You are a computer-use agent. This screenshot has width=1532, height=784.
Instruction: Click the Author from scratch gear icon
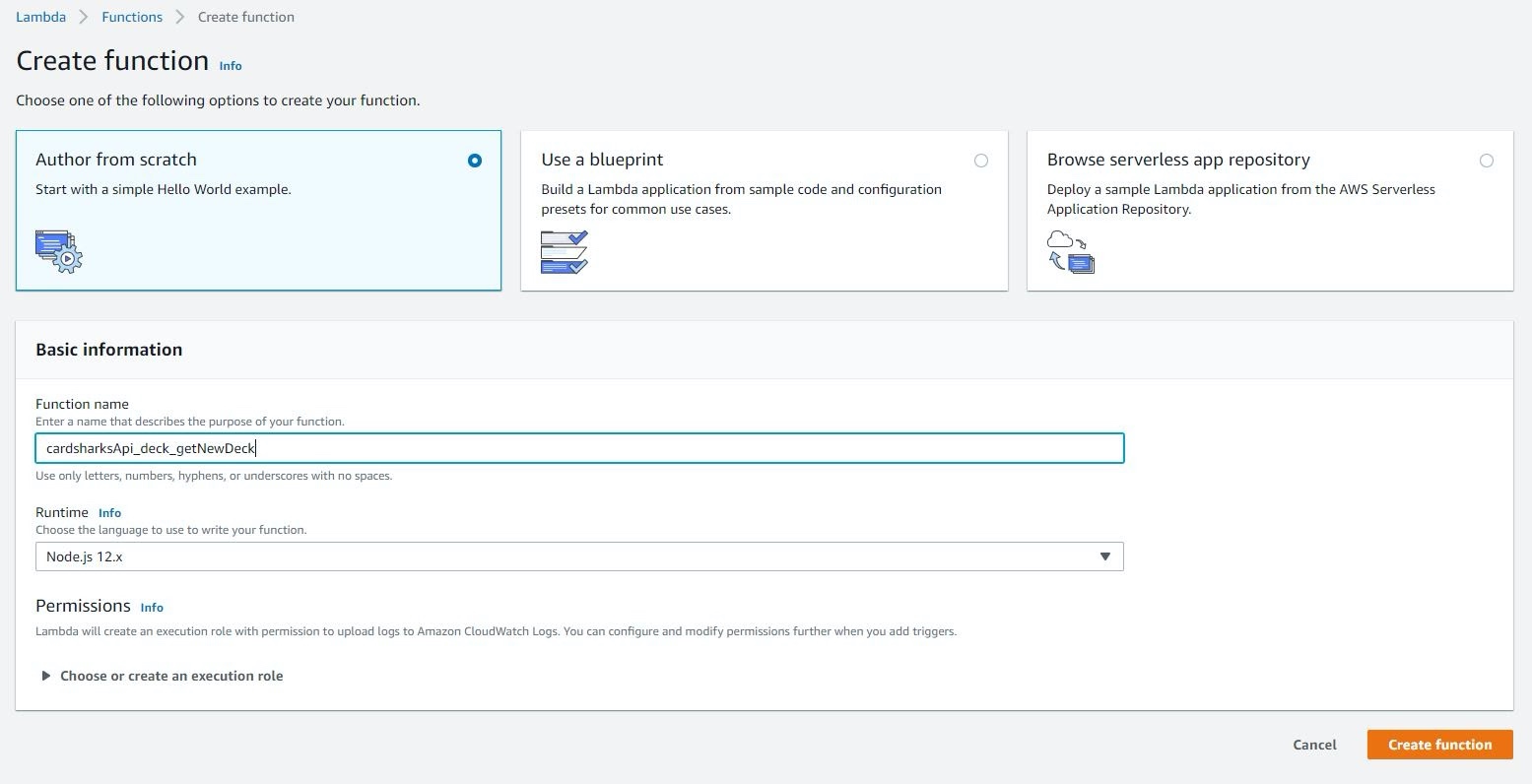coord(59,251)
